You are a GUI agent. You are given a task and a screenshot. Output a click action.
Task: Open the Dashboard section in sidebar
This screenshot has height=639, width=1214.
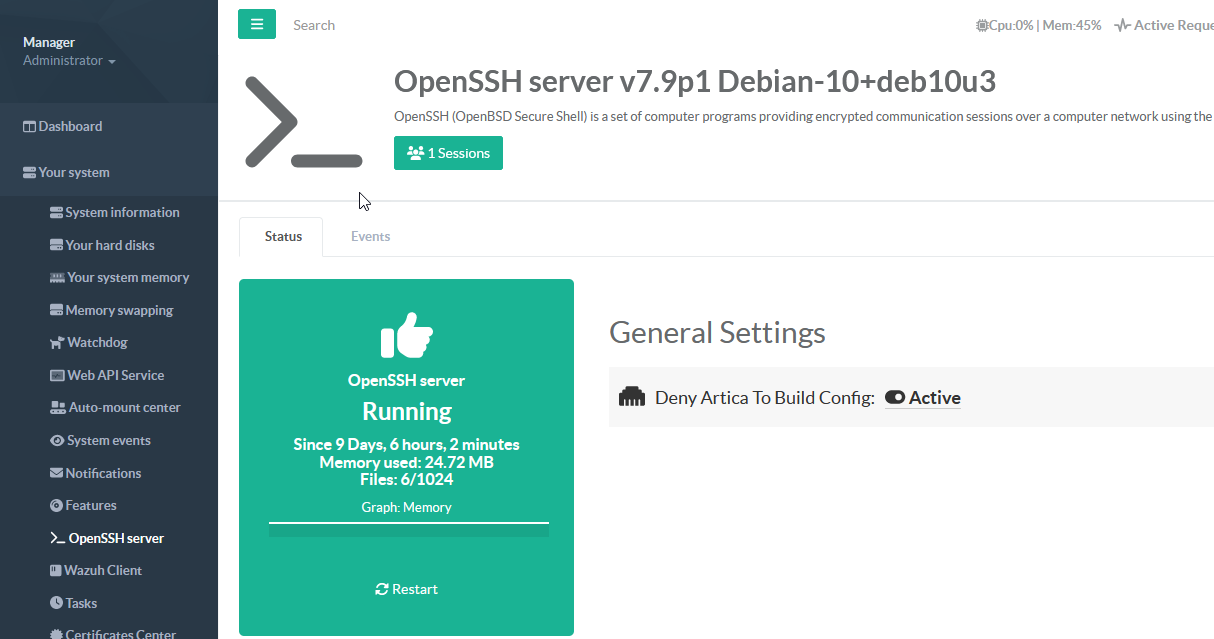click(x=70, y=127)
